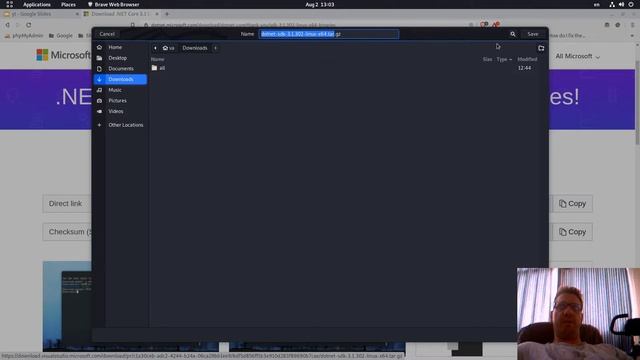Open the clock showing Aug 2 13:03
Image resolution: width=640 pixels, height=360 pixels.
(x=320, y=4)
